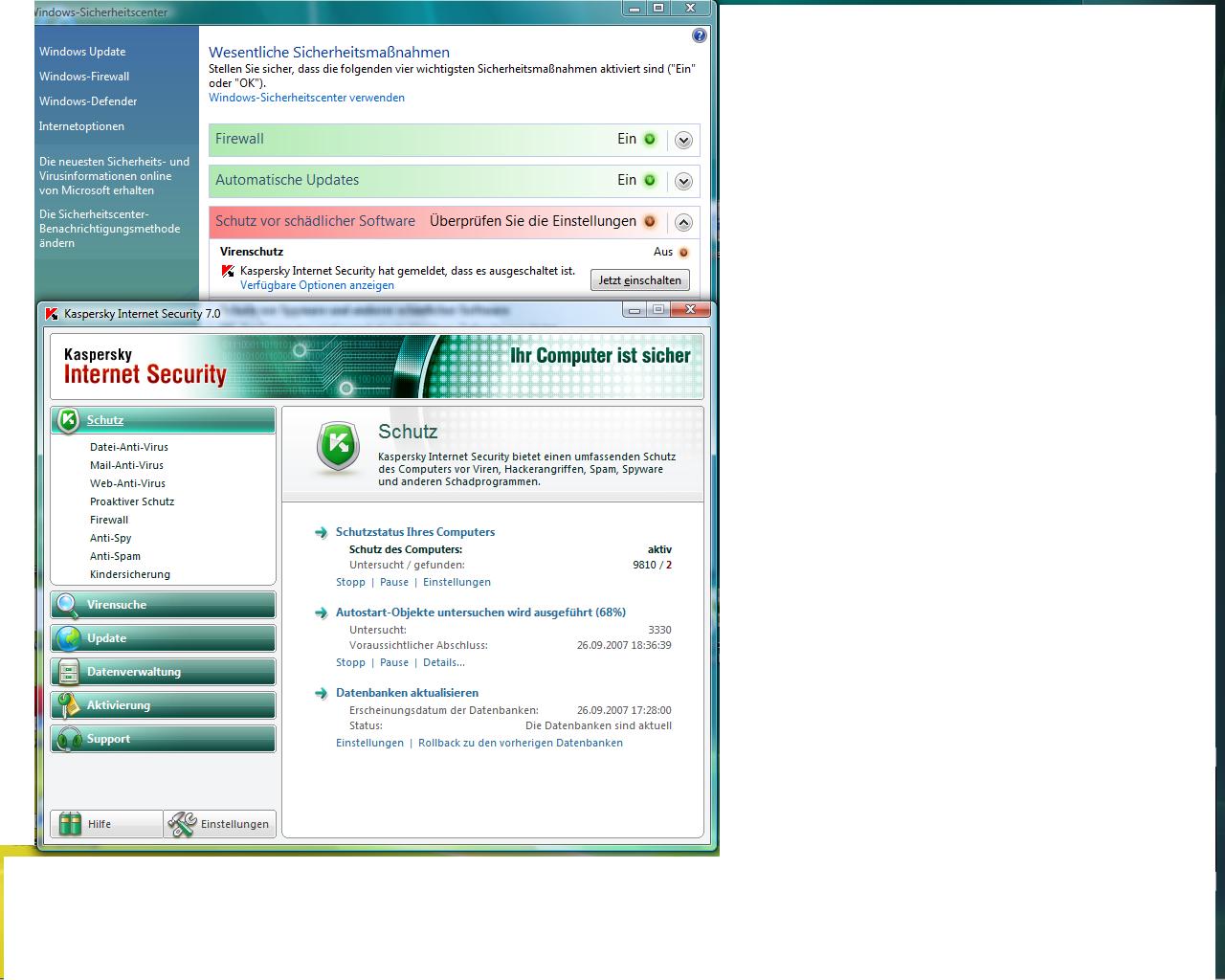Click the arrow icon next to Autostart-Objekte untersuchen
The image size is (1225, 980).
point(322,612)
